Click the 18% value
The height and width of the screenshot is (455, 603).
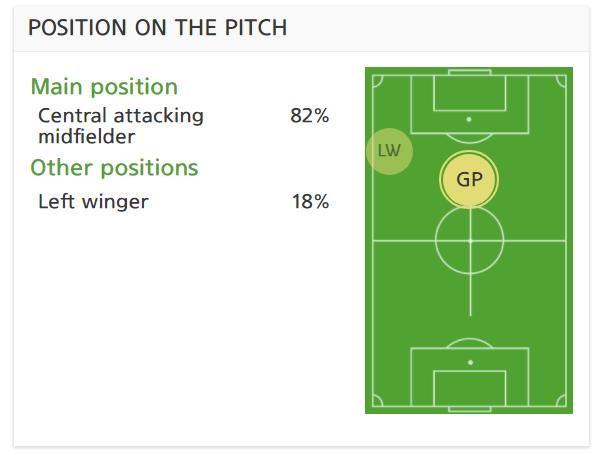pyautogui.click(x=310, y=201)
